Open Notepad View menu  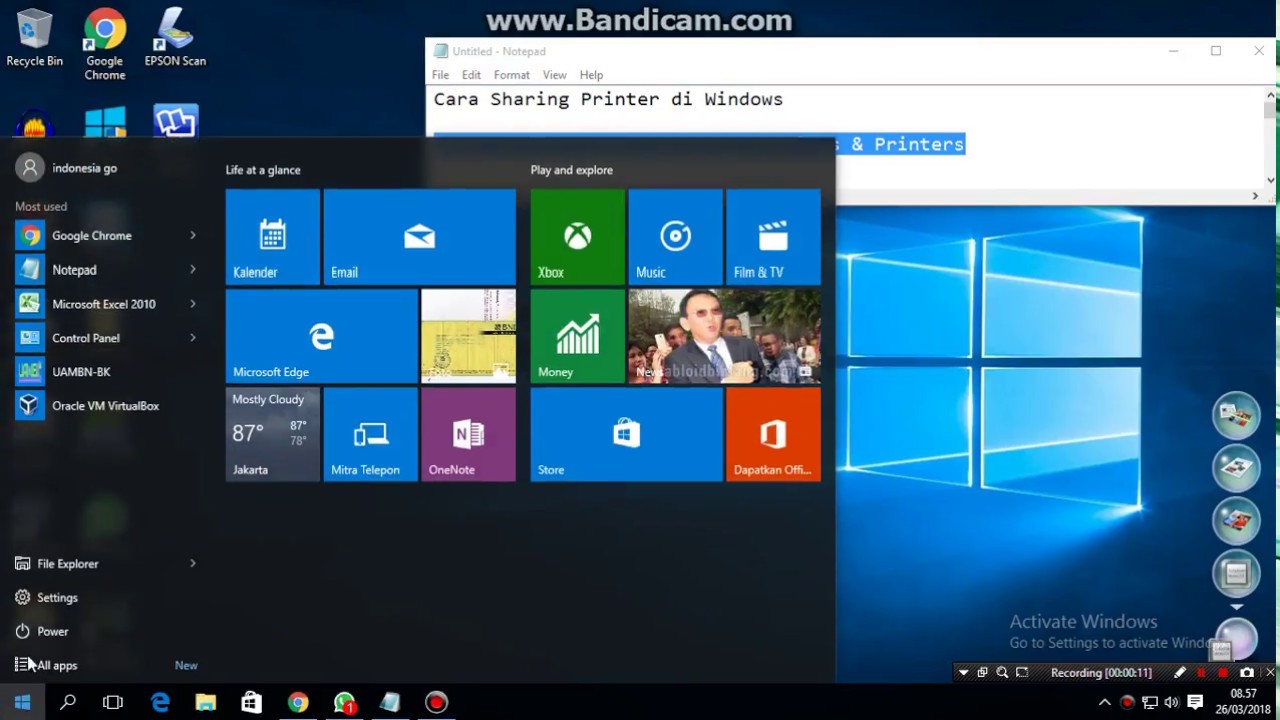554,75
